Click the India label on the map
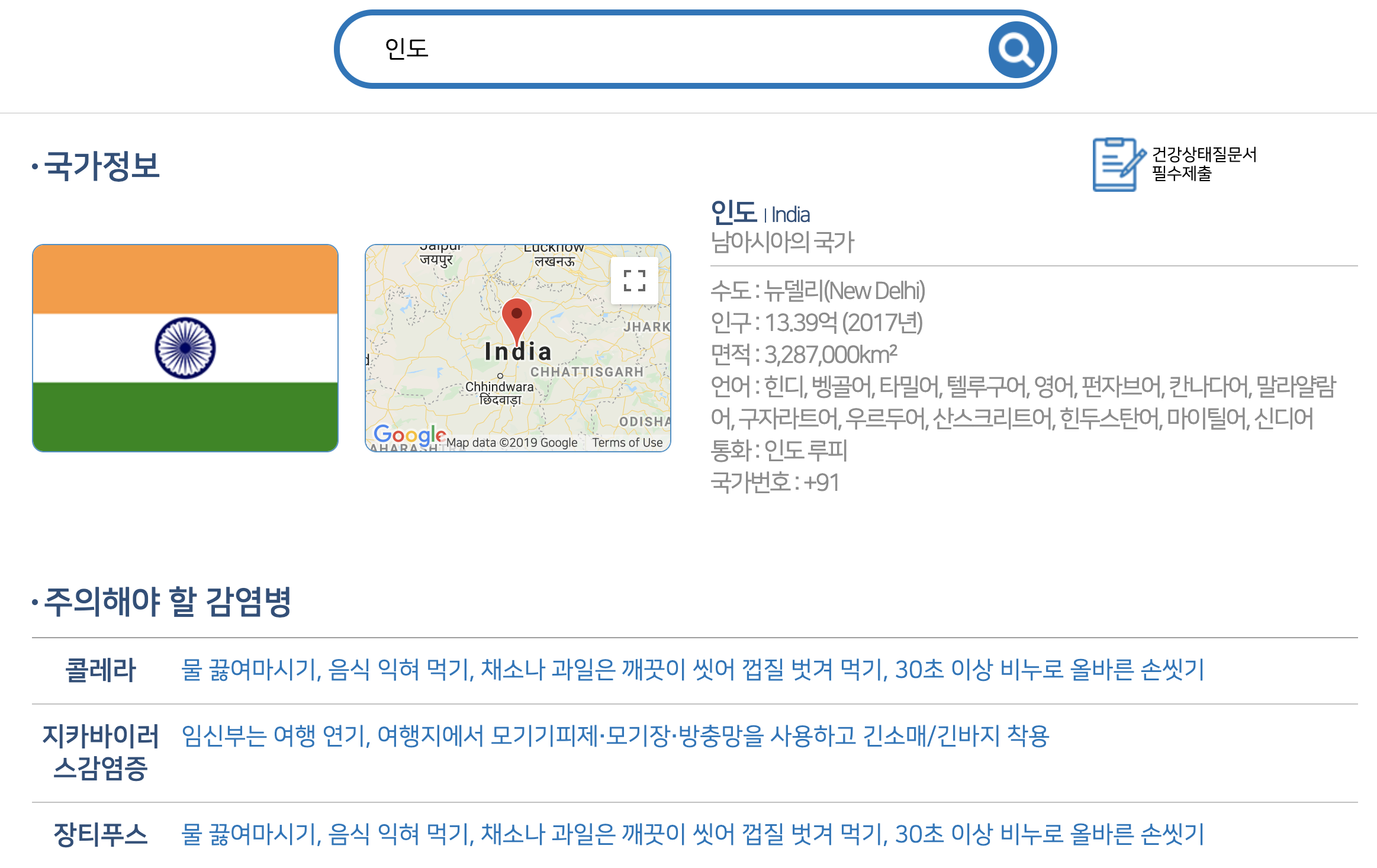The height and width of the screenshot is (868, 1377). click(x=518, y=352)
